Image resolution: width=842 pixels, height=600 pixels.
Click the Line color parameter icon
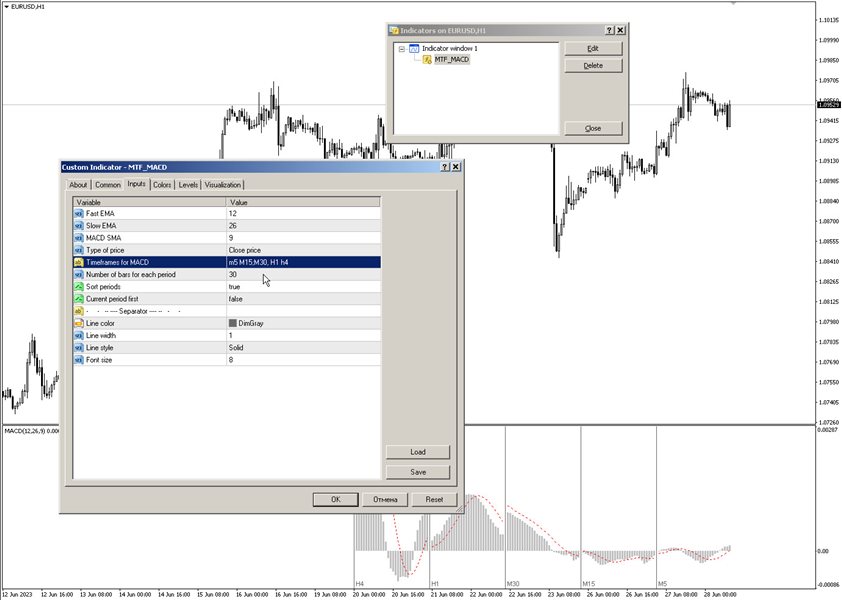coord(80,323)
